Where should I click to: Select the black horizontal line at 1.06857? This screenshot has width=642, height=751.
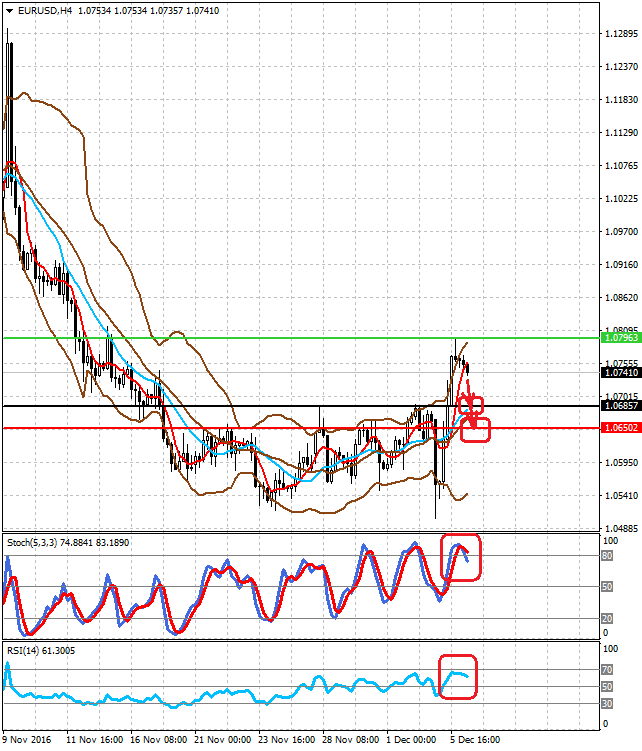pyautogui.click(x=301, y=406)
